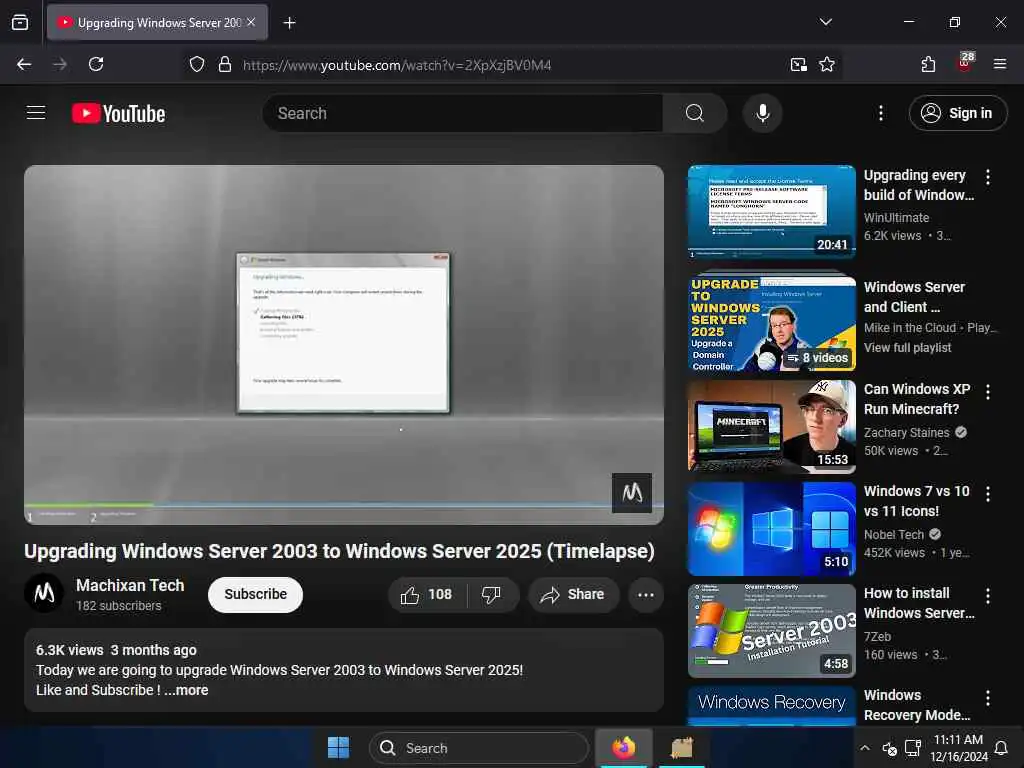The image size is (1024, 768).
Task: Click View full playlist link
Action: [x=907, y=347]
